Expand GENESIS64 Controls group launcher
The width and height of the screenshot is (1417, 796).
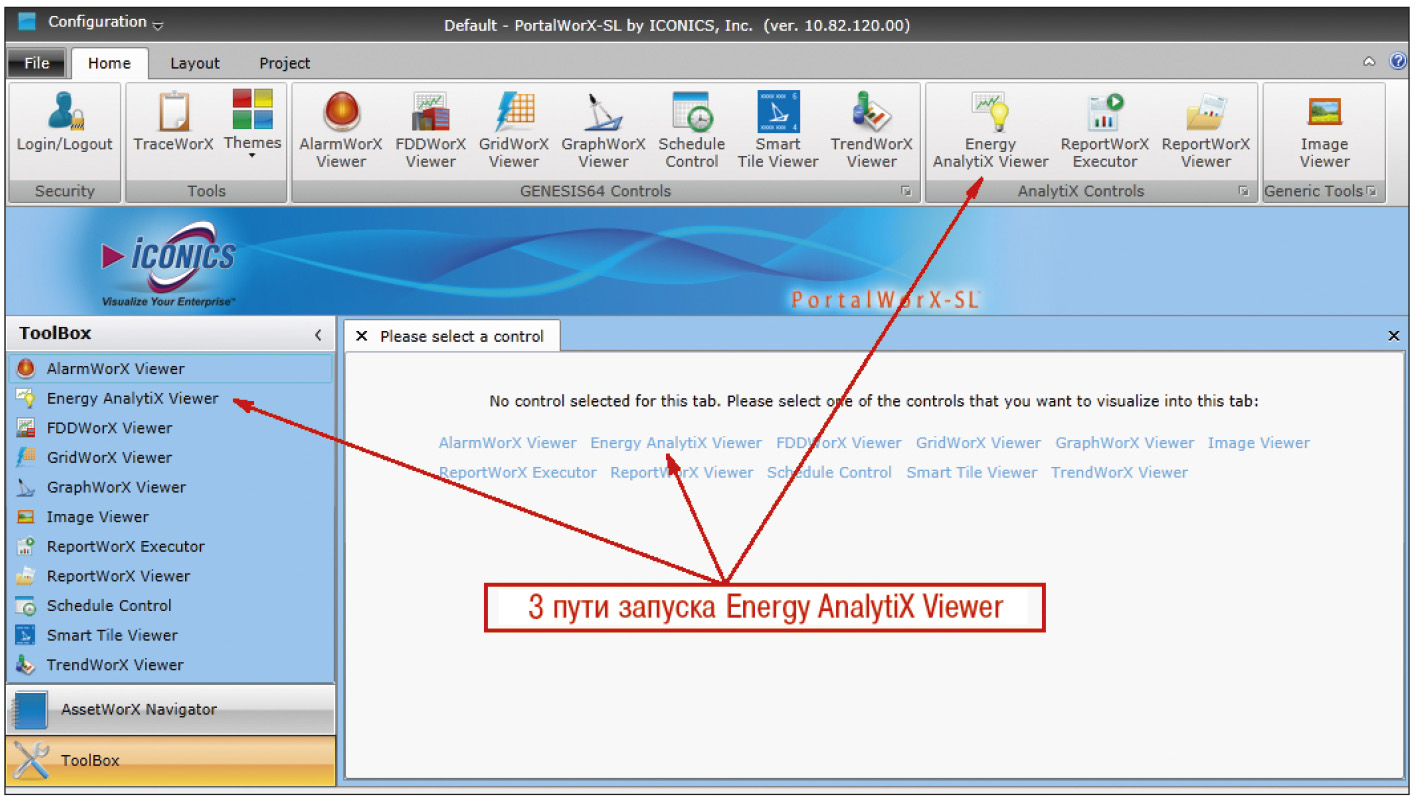tap(906, 191)
